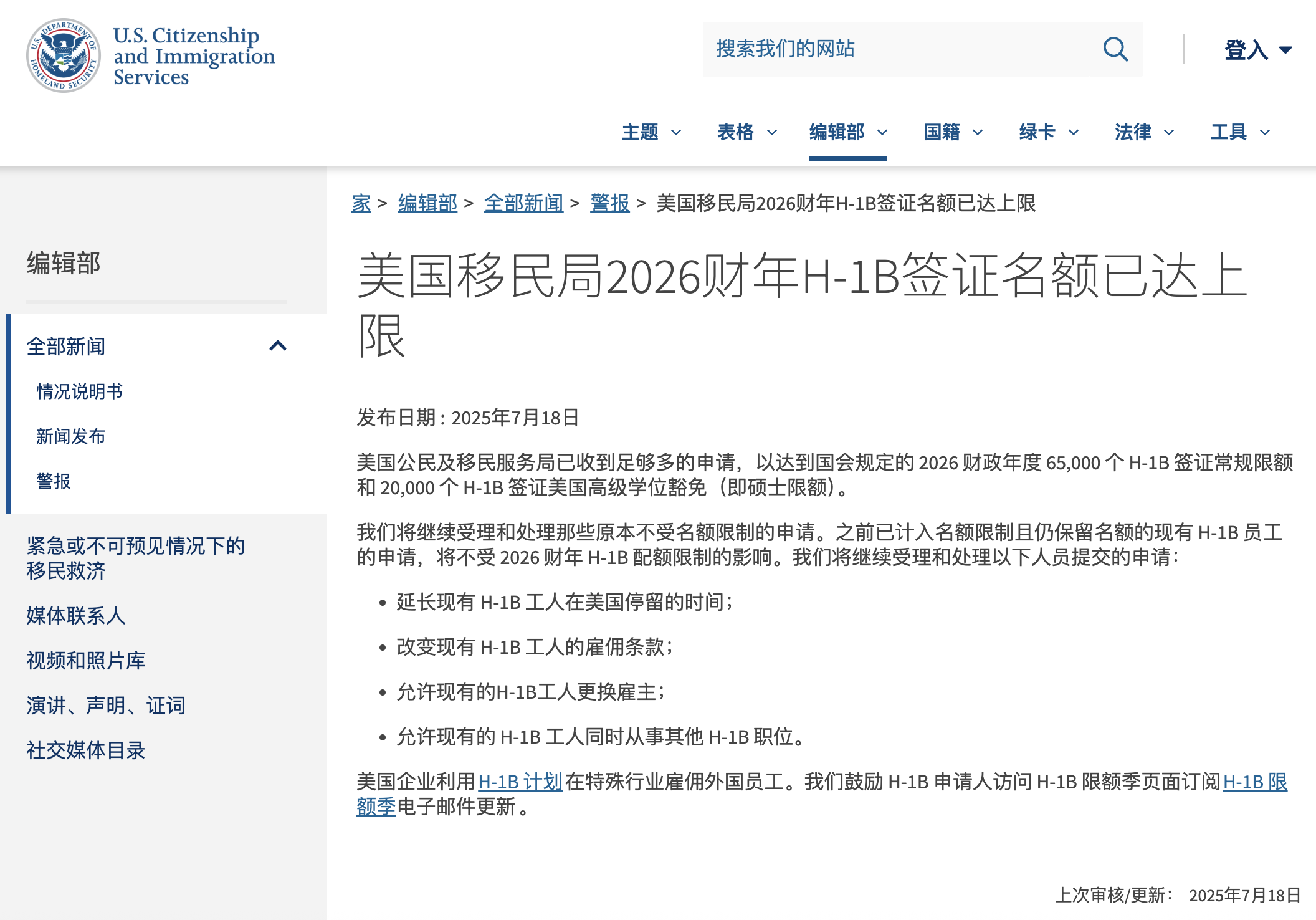Click the 全部新闻 breadcrumb link
Screen dimensions: 1316x920
coord(523,203)
